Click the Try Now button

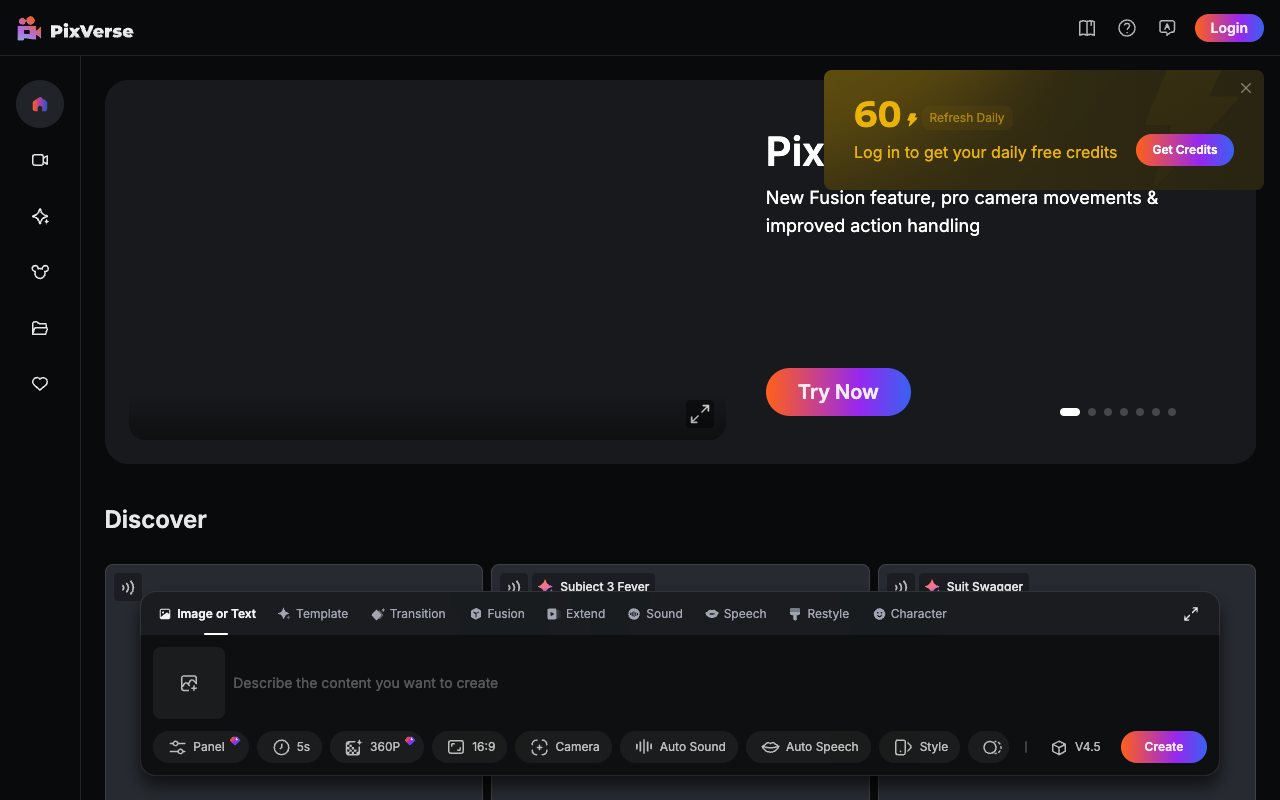pos(838,392)
